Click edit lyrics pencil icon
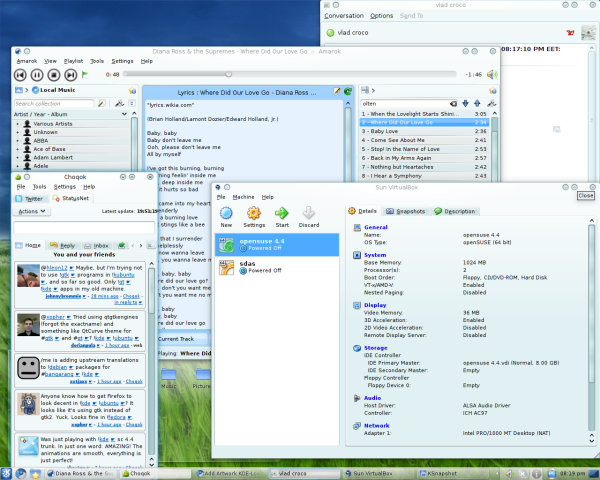Screen dimensions: 600x480 tap(337, 91)
